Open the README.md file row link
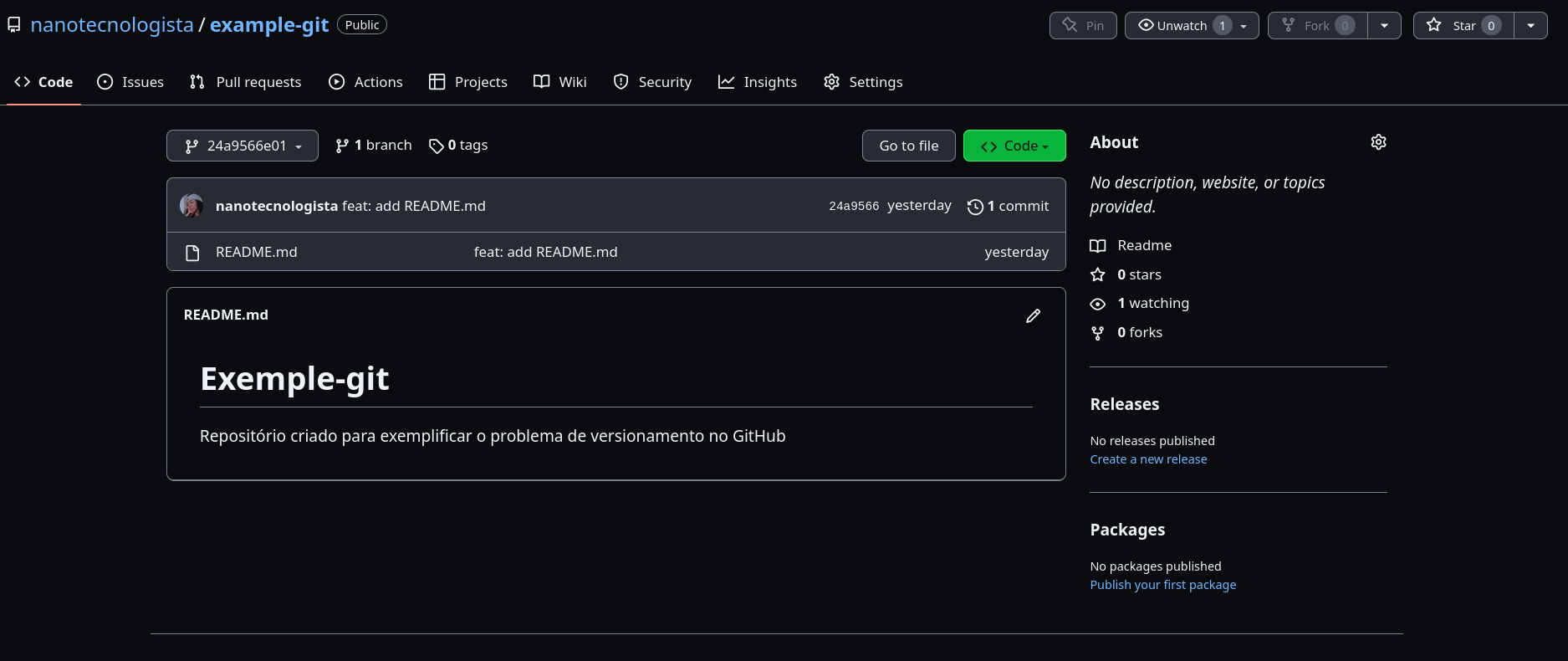The height and width of the screenshot is (661, 1568). point(257,252)
